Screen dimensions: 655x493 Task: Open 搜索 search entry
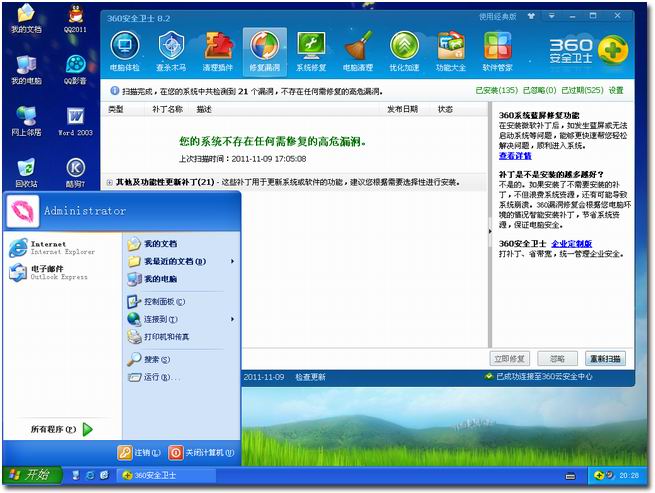point(149,359)
